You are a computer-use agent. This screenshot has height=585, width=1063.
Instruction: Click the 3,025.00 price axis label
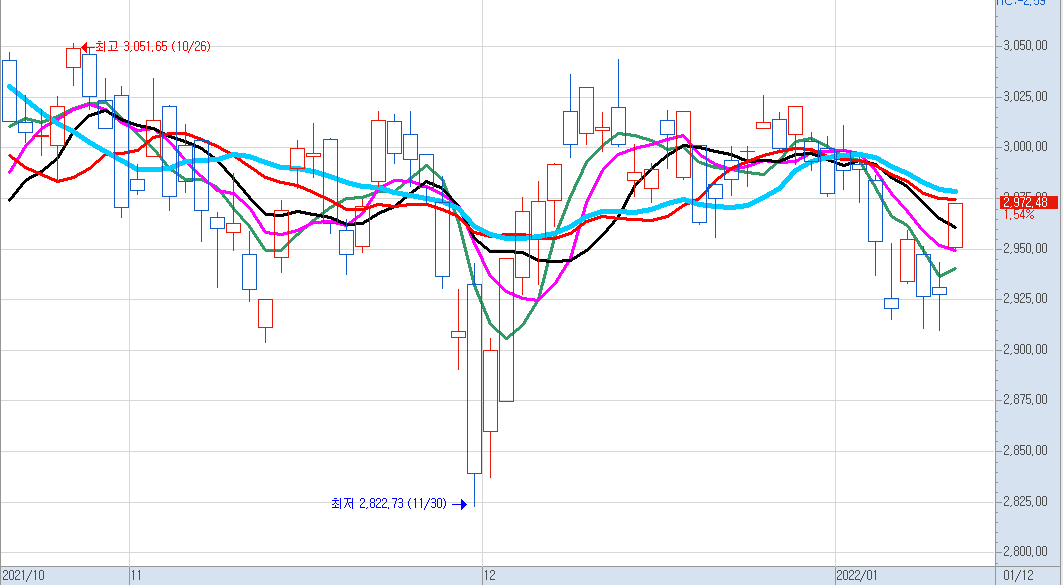click(x=1026, y=96)
